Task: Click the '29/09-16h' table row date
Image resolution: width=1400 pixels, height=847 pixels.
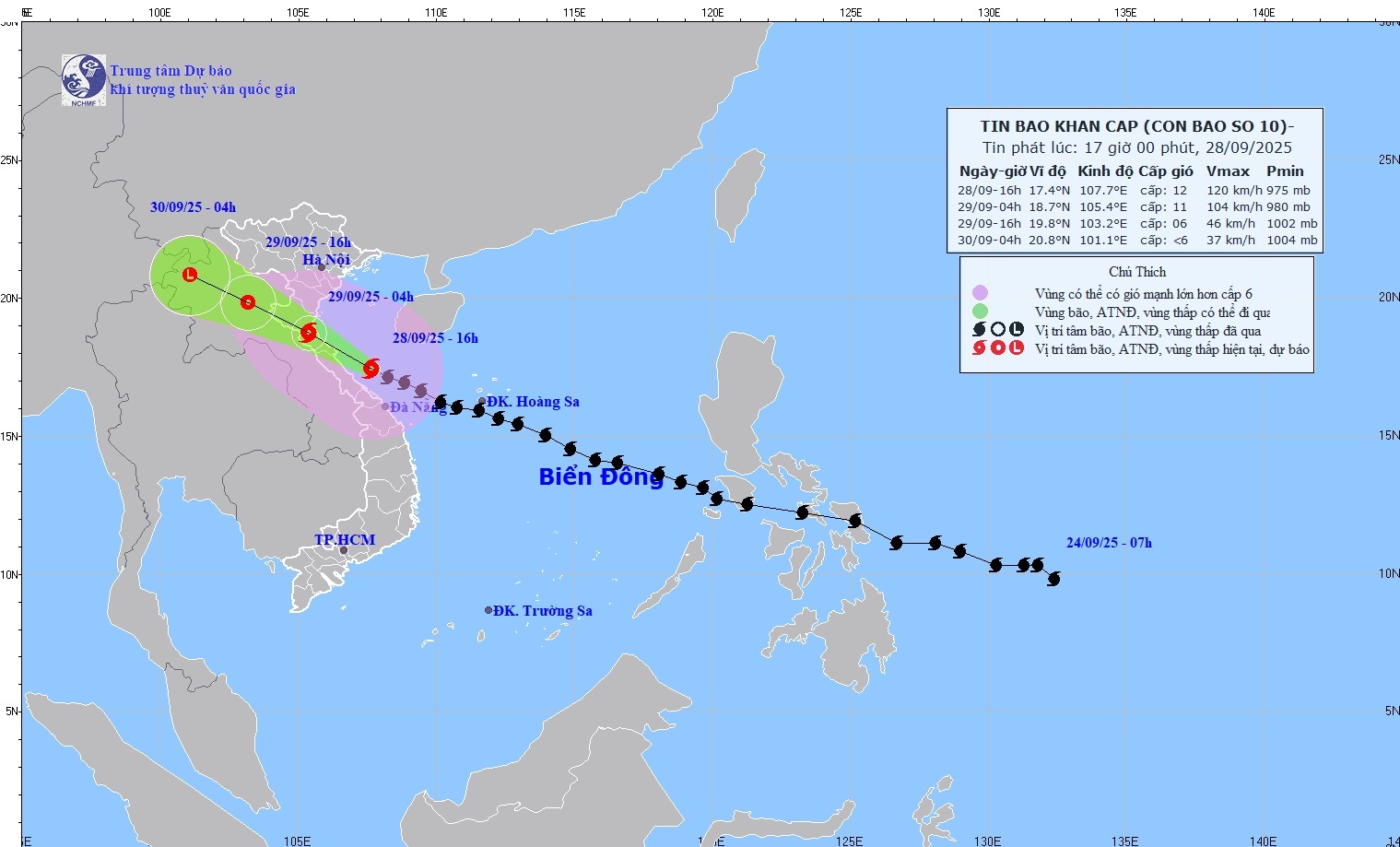Action: click(989, 224)
